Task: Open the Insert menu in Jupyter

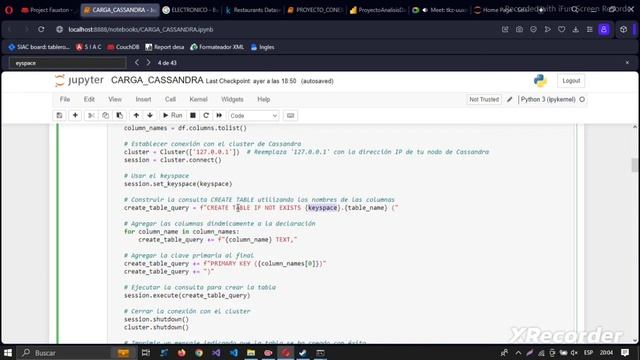Action: click(x=143, y=99)
